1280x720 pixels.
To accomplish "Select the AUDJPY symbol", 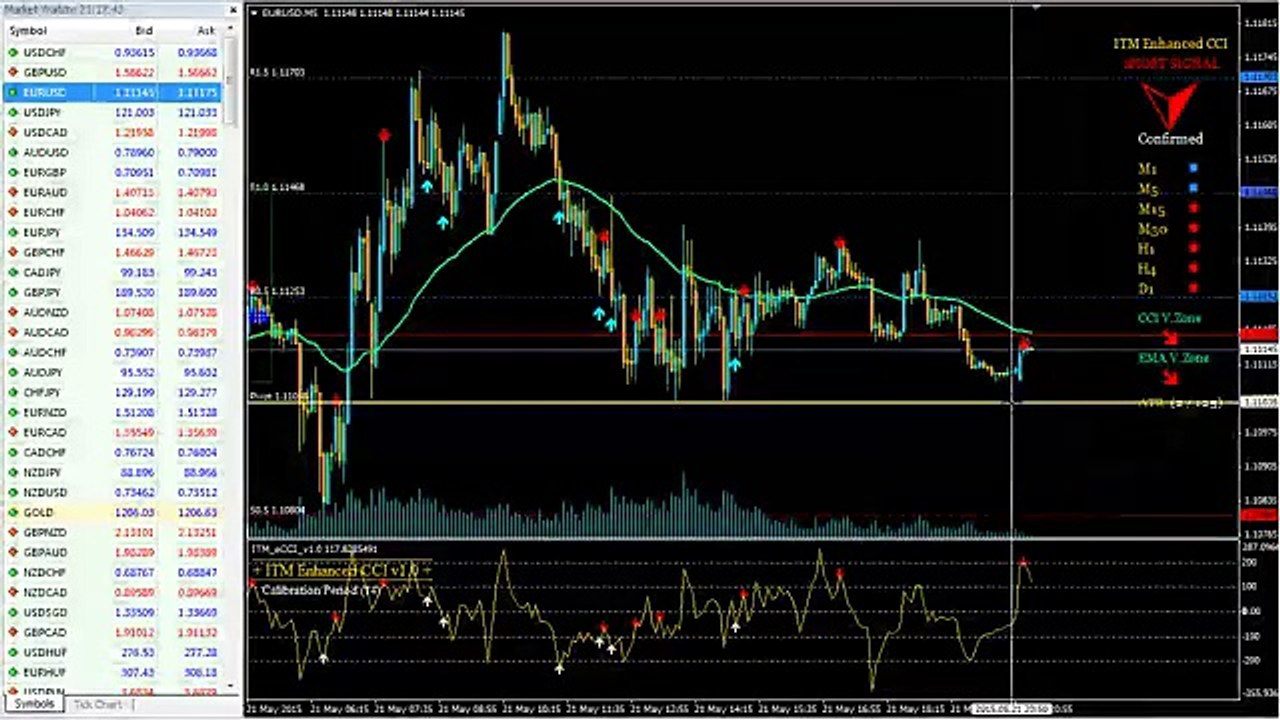I will (x=44, y=373).
